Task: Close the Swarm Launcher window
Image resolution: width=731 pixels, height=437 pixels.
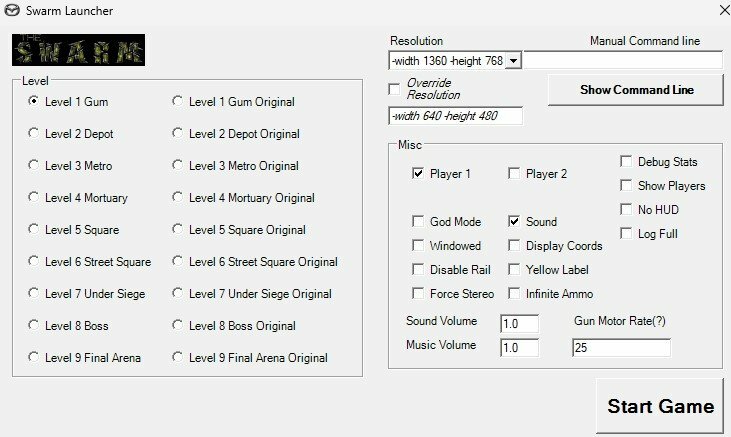Action: click(x=723, y=11)
